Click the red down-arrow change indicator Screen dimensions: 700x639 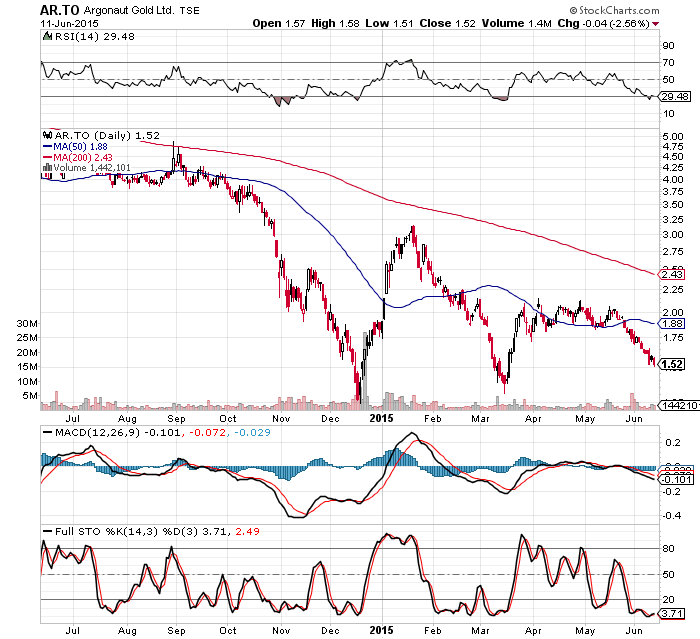click(655, 24)
